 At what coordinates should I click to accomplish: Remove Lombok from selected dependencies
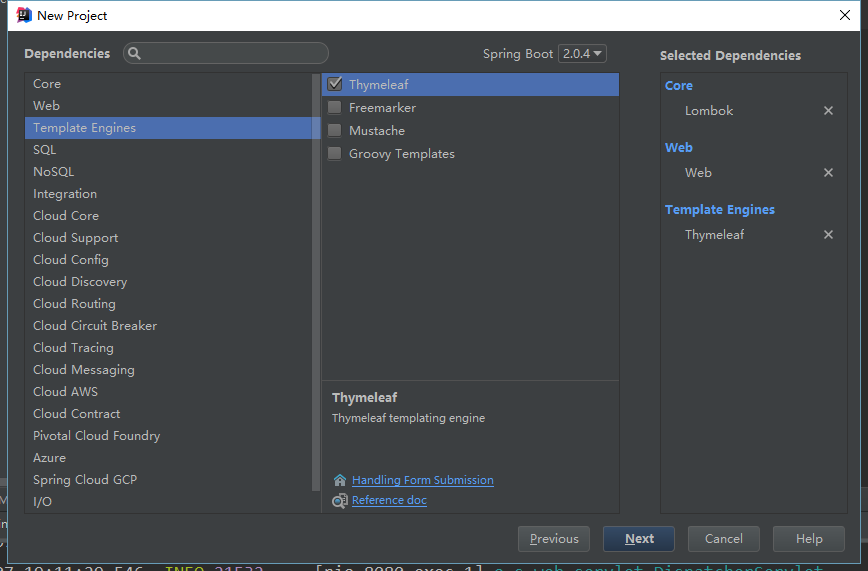coord(828,111)
